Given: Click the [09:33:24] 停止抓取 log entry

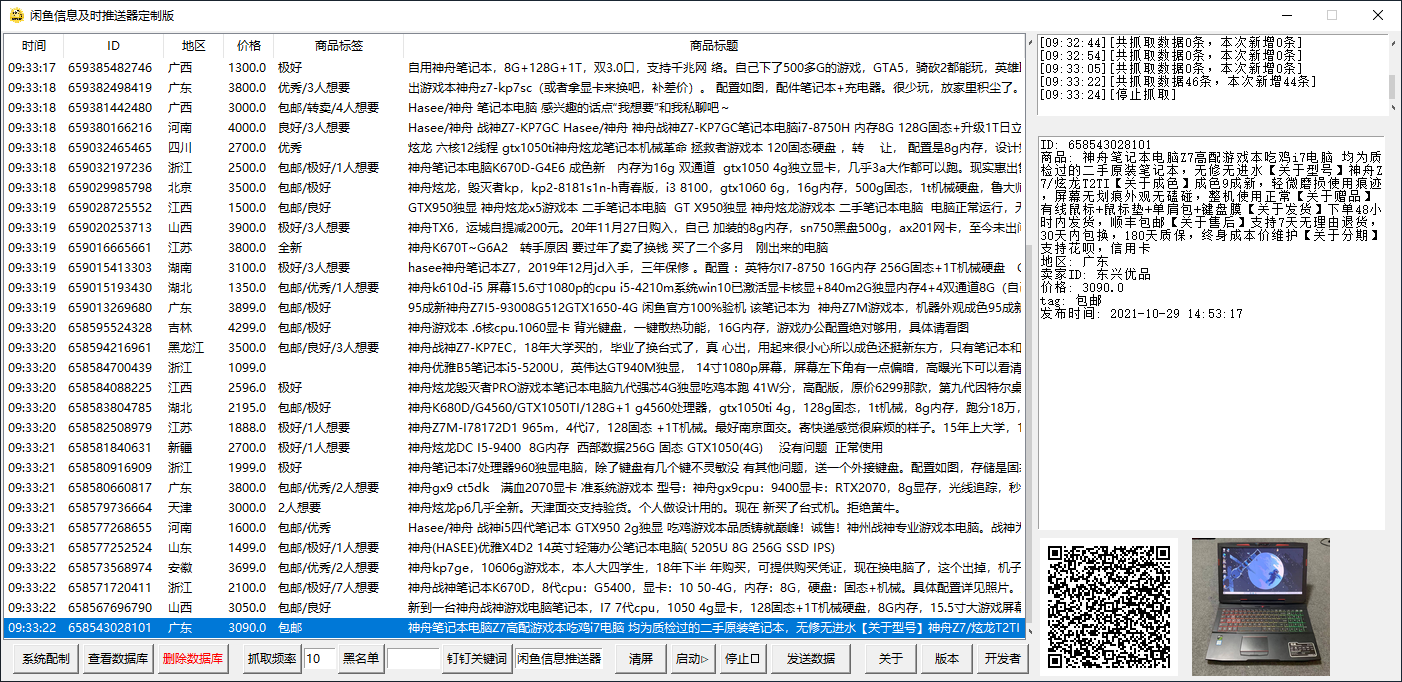Looking at the screenshot, I should pos(1109,94).
